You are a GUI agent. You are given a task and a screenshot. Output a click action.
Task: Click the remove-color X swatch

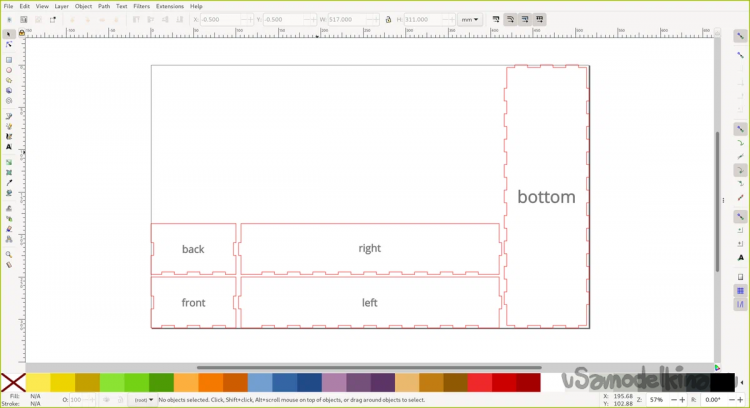(x=13, y=382)
